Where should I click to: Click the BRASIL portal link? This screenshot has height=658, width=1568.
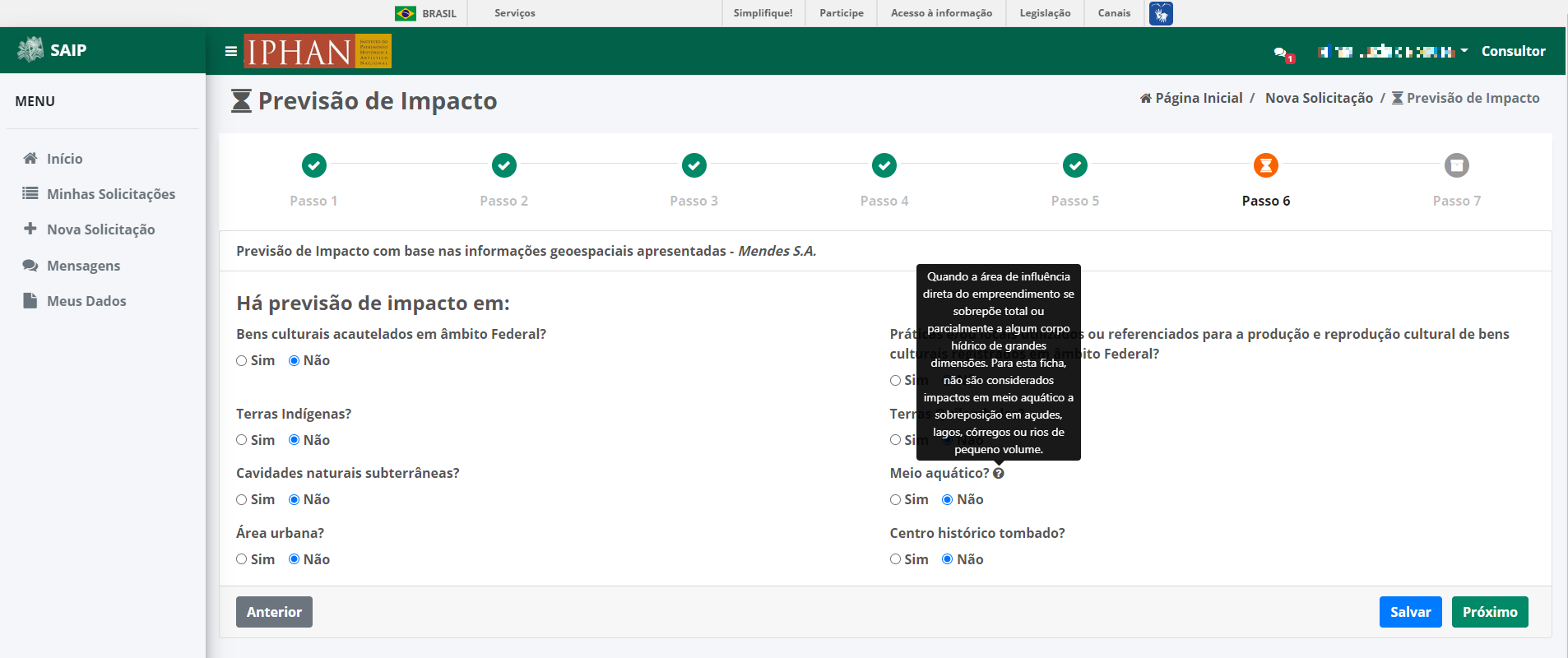(439, 13)
